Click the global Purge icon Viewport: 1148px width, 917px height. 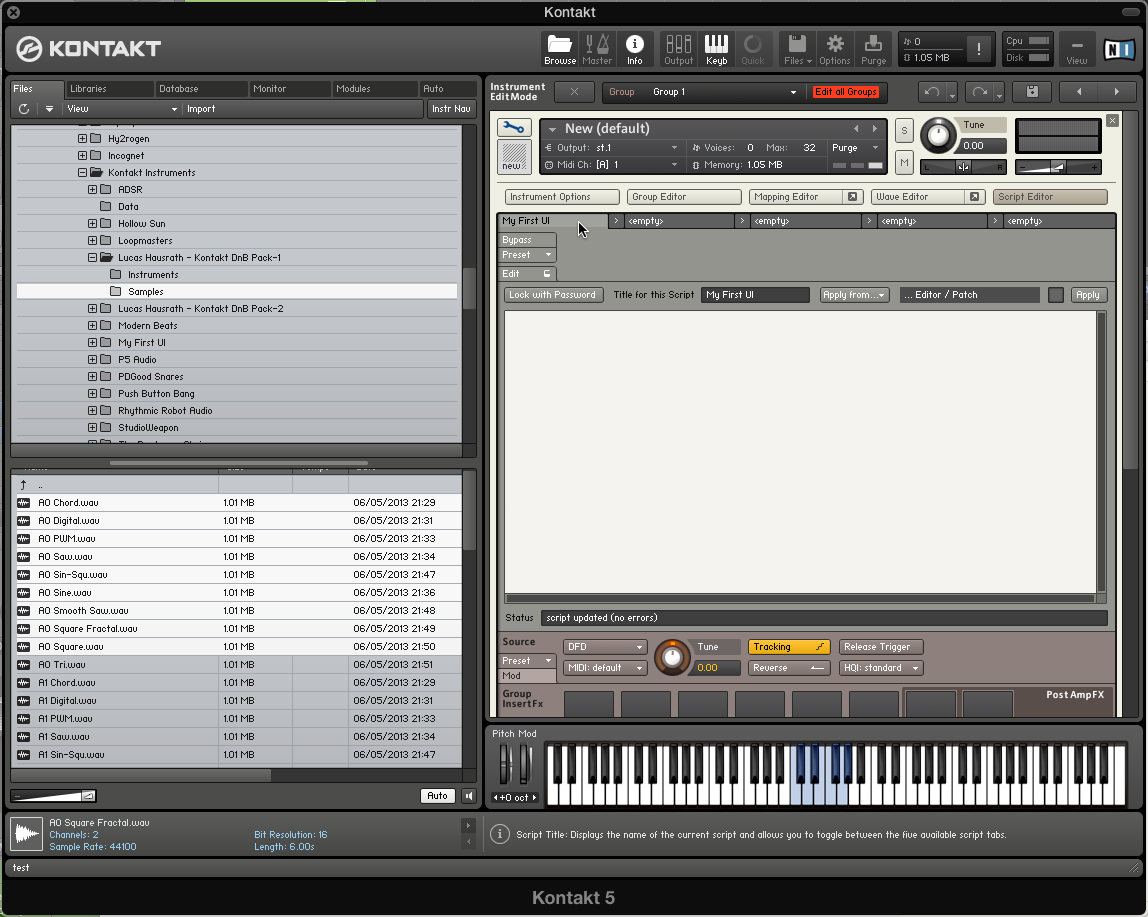click(x=873, y=49)
